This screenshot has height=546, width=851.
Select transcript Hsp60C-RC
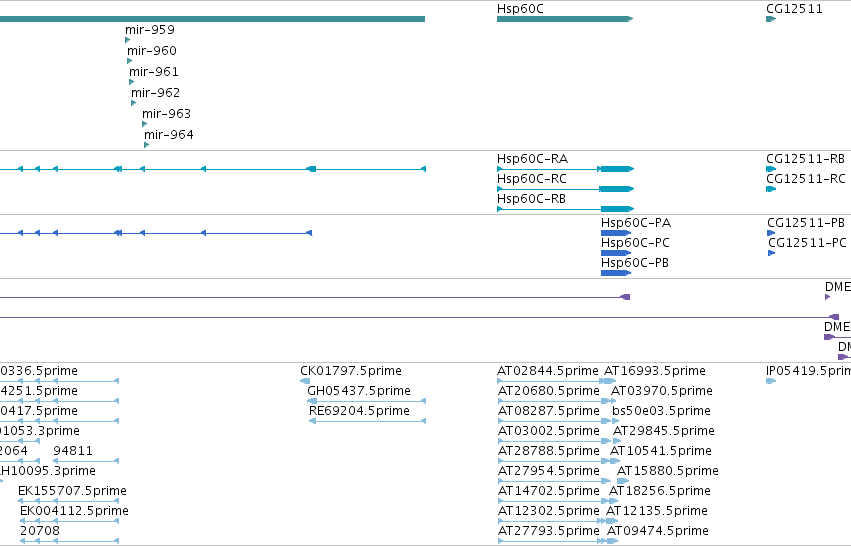532,179
